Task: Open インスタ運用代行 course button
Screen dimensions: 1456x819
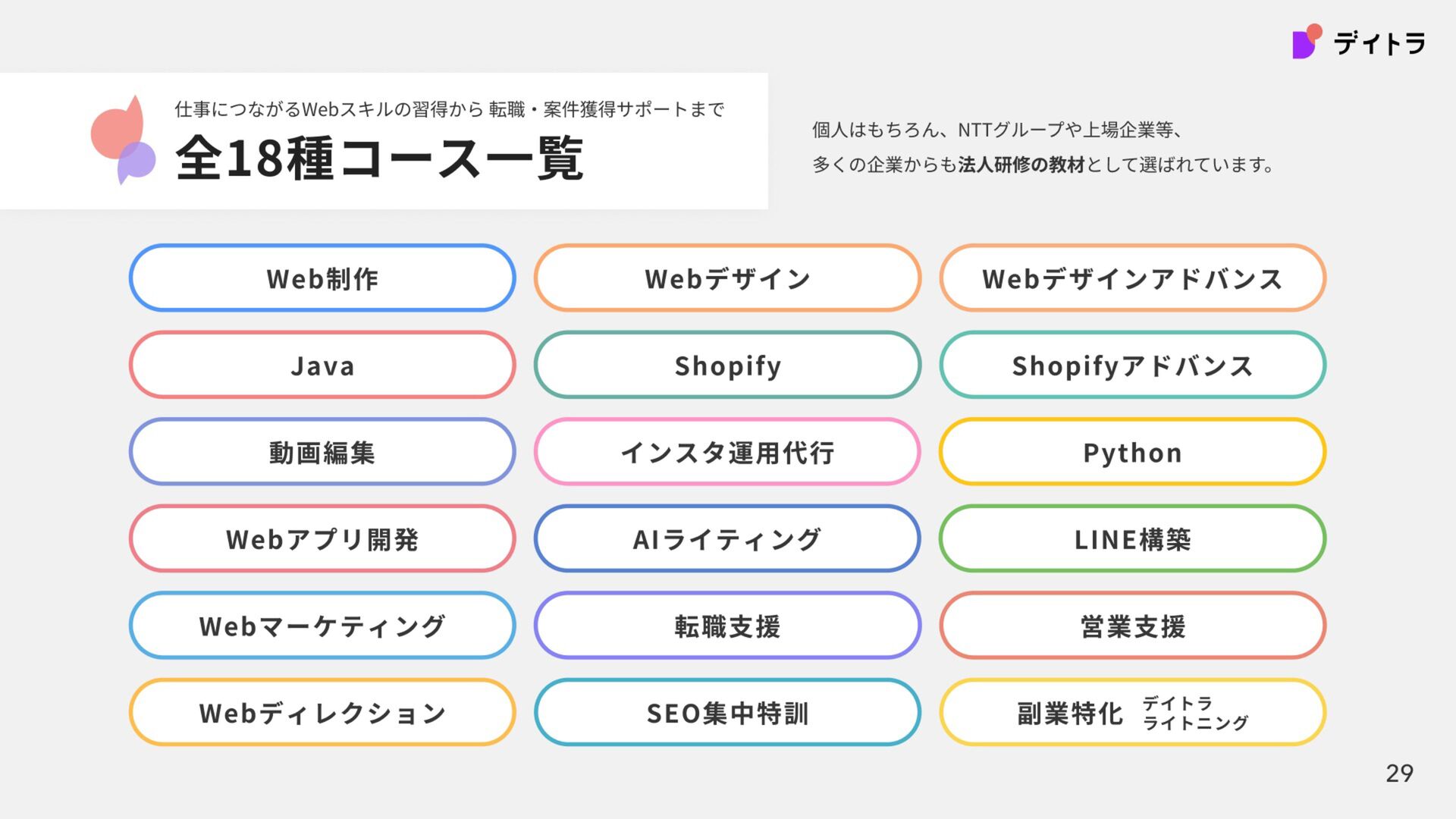Action: tap(727, 452)
